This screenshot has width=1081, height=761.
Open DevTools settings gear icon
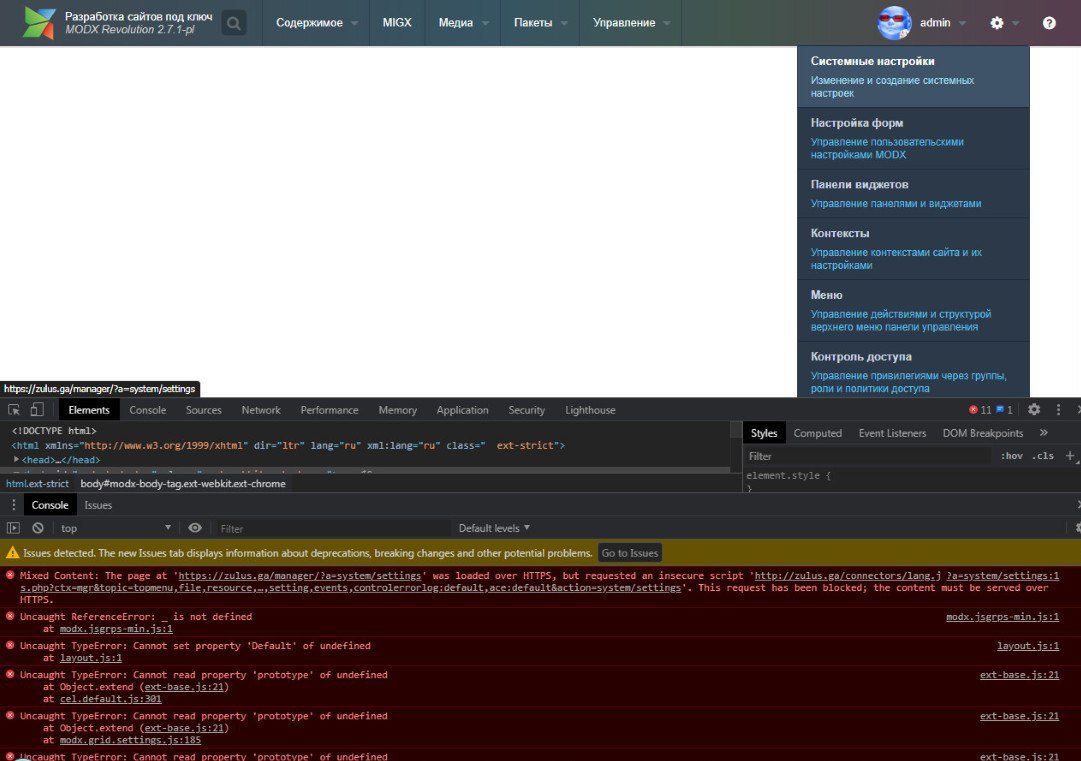(x=1034, y=409)
